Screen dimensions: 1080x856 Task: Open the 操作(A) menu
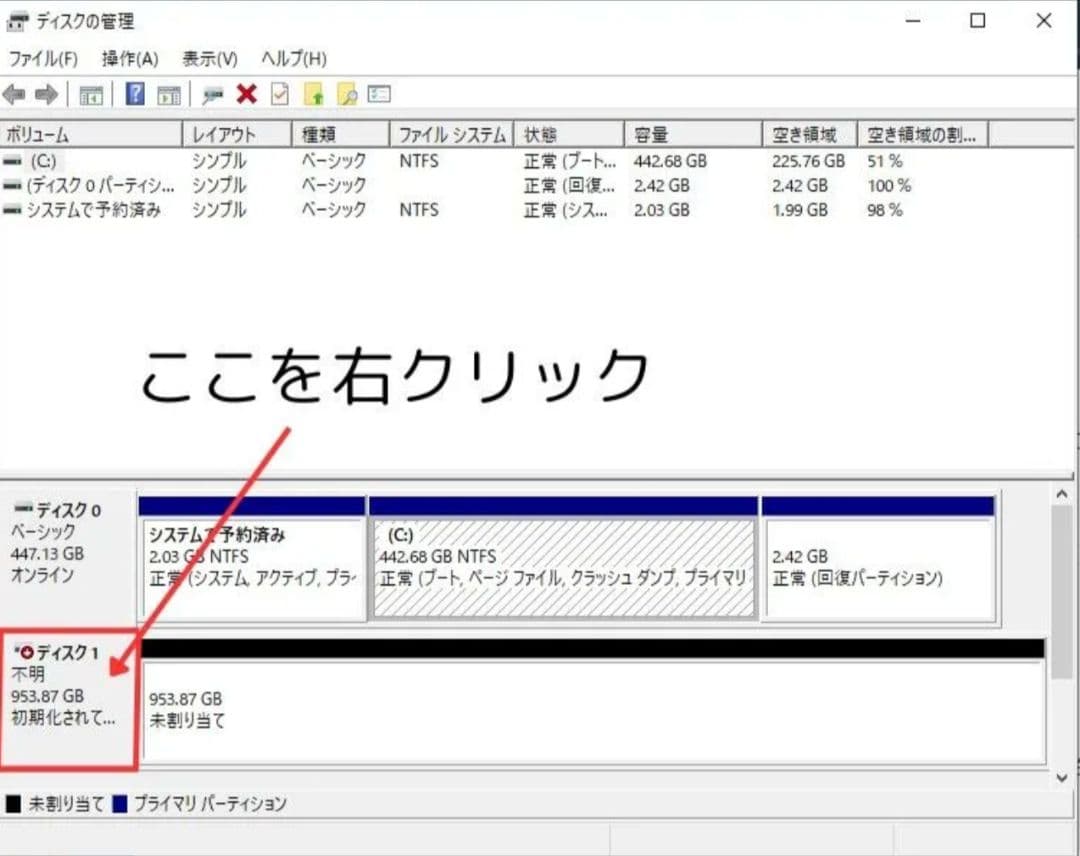130,59
